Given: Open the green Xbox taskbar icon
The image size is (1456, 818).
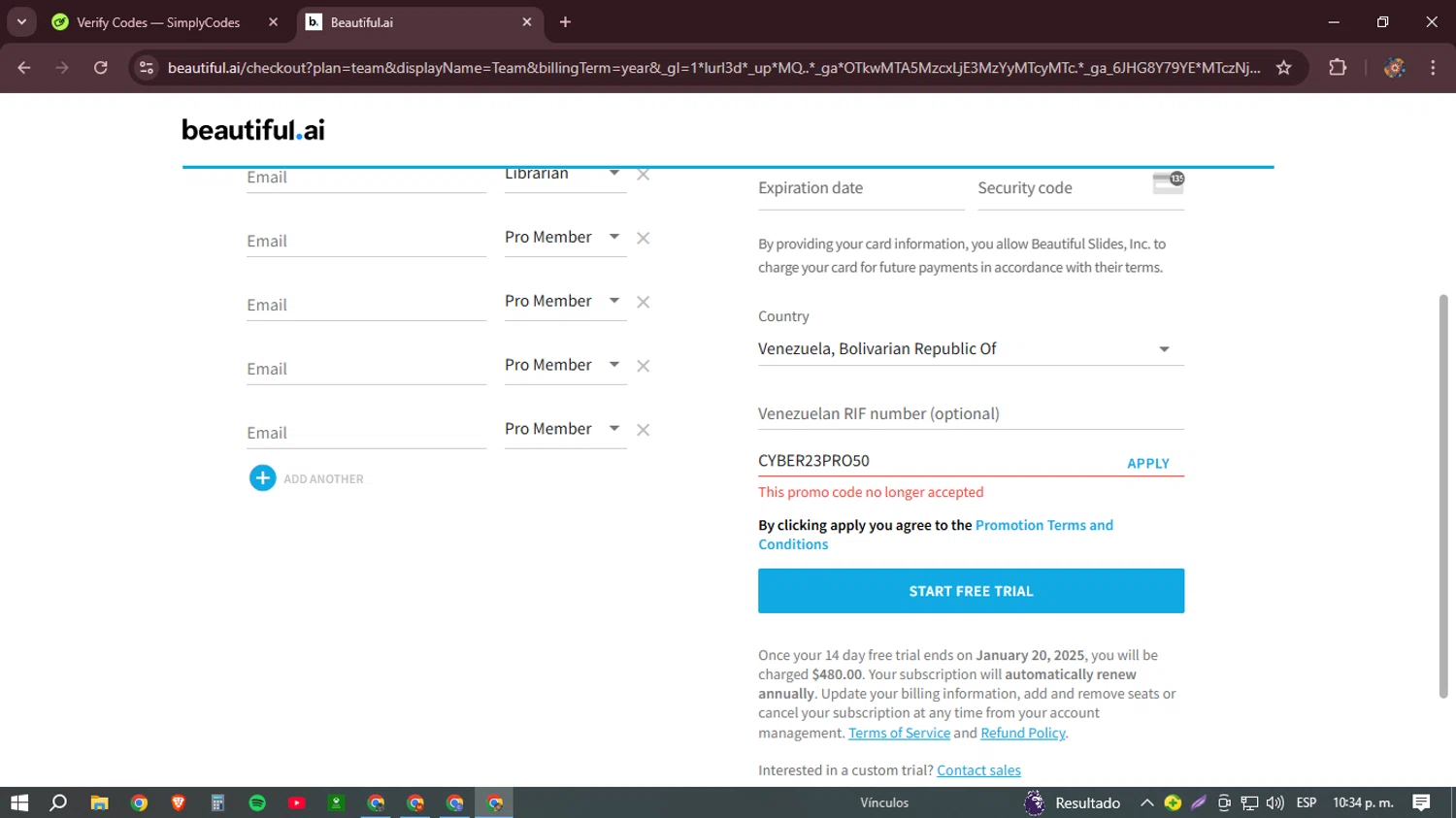Looking at the screenshot, I should [x=337, y=802].
